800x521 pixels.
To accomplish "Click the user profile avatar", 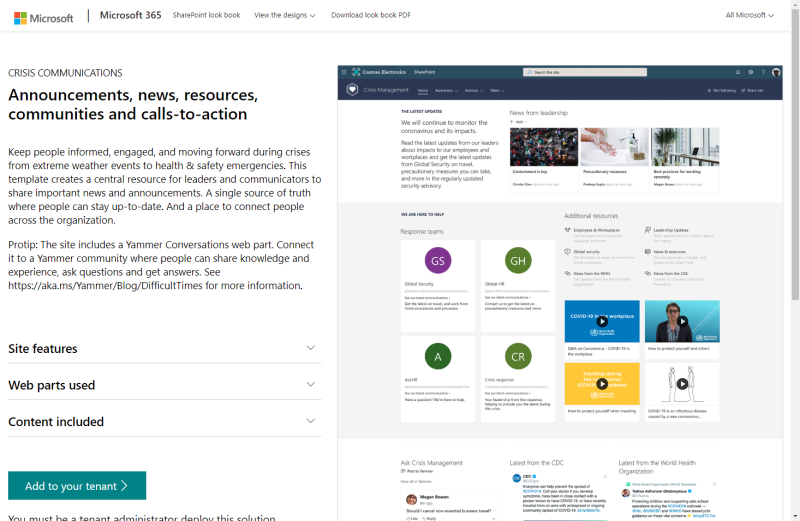I will [776, 72].
